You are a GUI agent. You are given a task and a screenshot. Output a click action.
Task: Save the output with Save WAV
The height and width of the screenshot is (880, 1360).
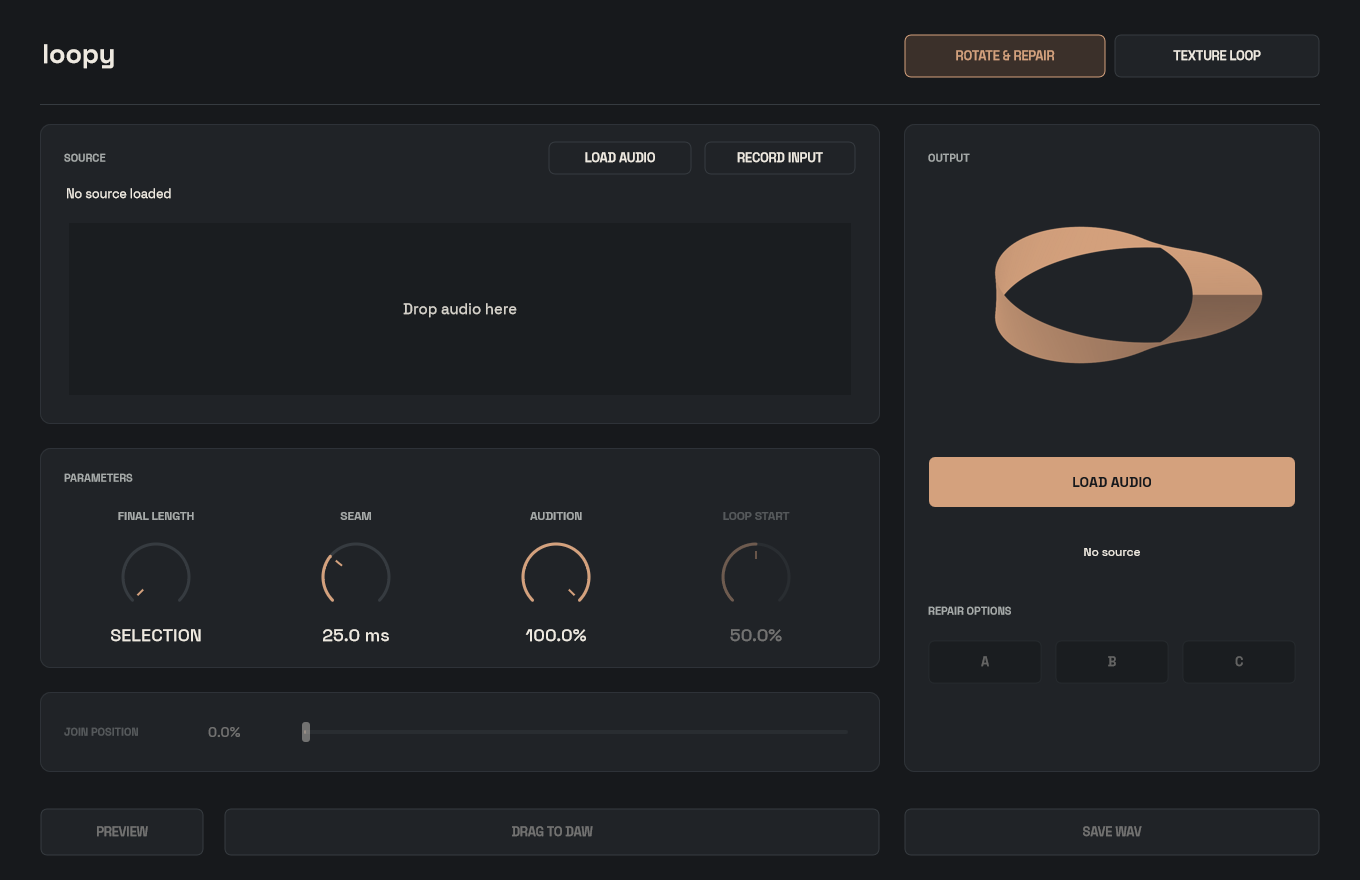coord(1112,832)
